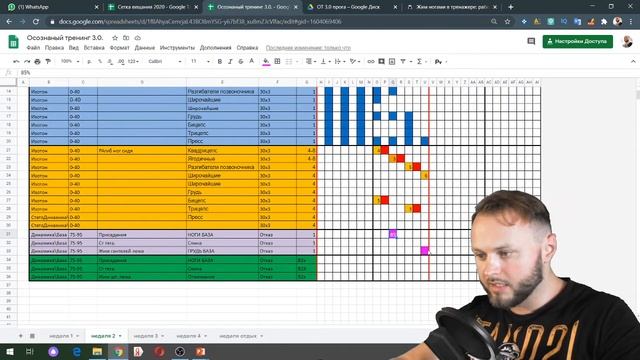The height and width of the screenshot is (360, 640).
Task: Switch to the неделя отдых sheet tab
Action: (x=238, y=336)
